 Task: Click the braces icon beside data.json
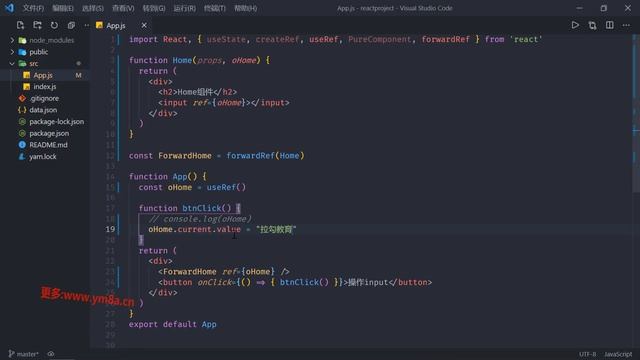[x=22, y=110]
